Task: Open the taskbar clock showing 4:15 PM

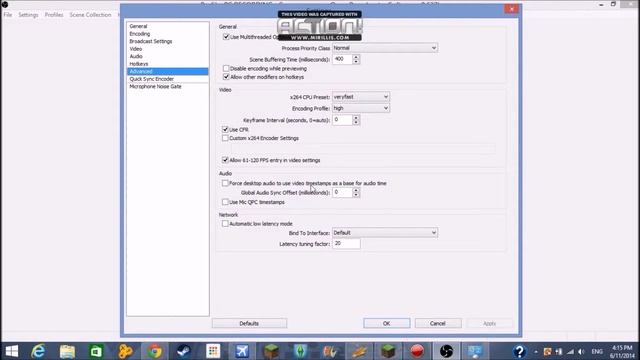Action: pyautogui.click(x=622, y=351)
